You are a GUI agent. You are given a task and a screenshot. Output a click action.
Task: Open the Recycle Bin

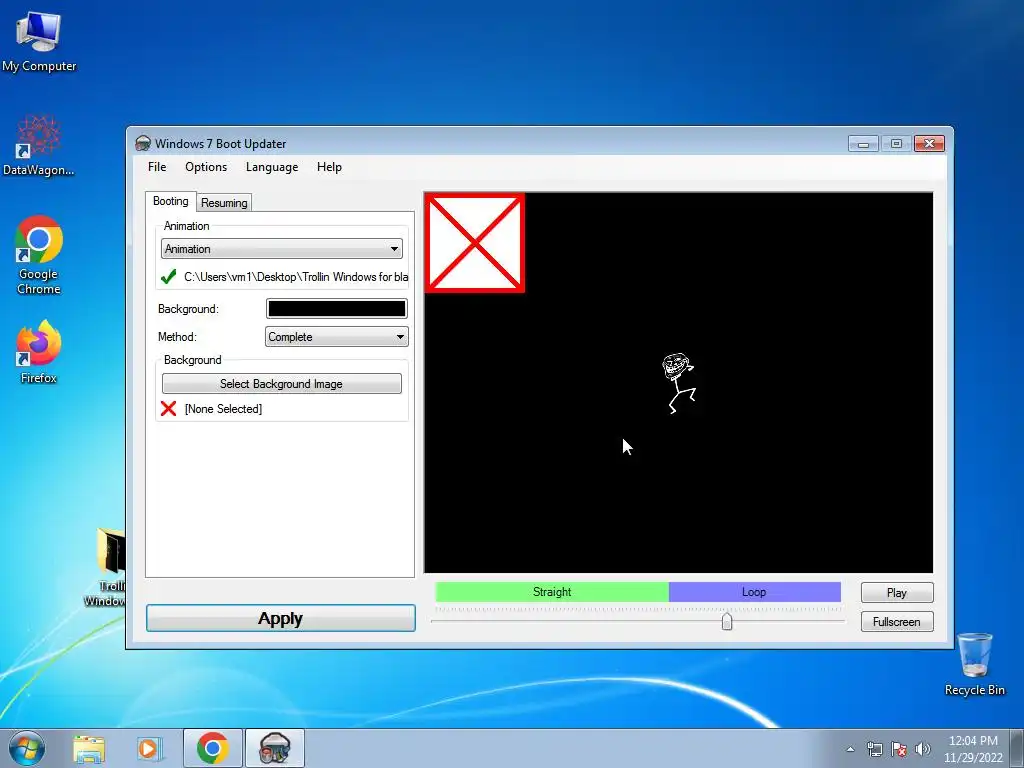[975, 664]
